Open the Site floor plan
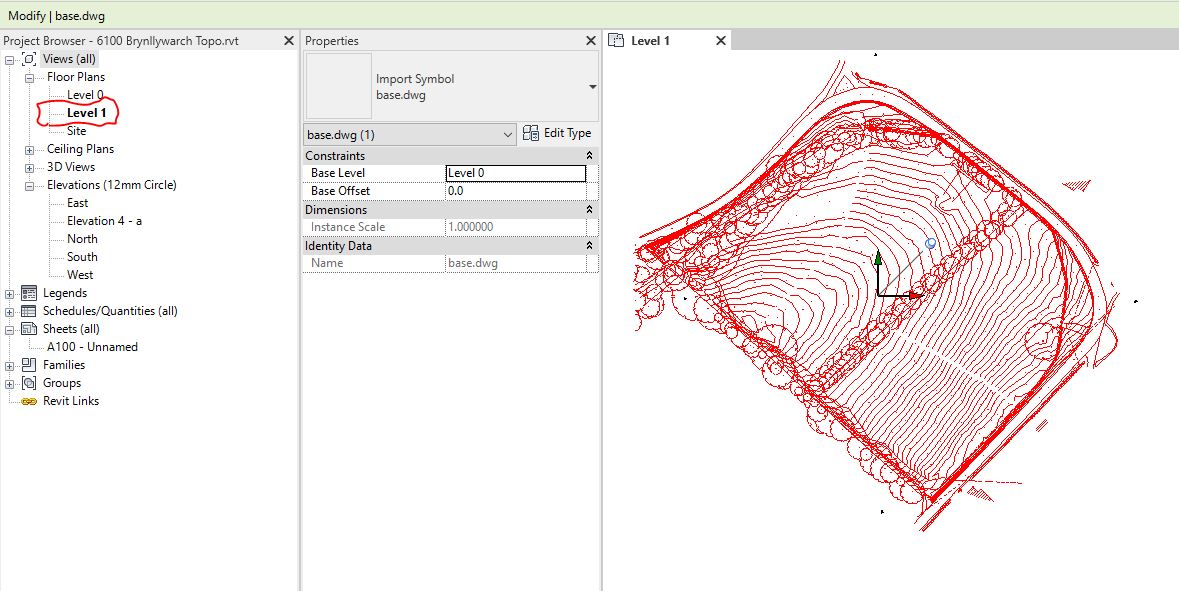1179x591 pixels. 76,131
